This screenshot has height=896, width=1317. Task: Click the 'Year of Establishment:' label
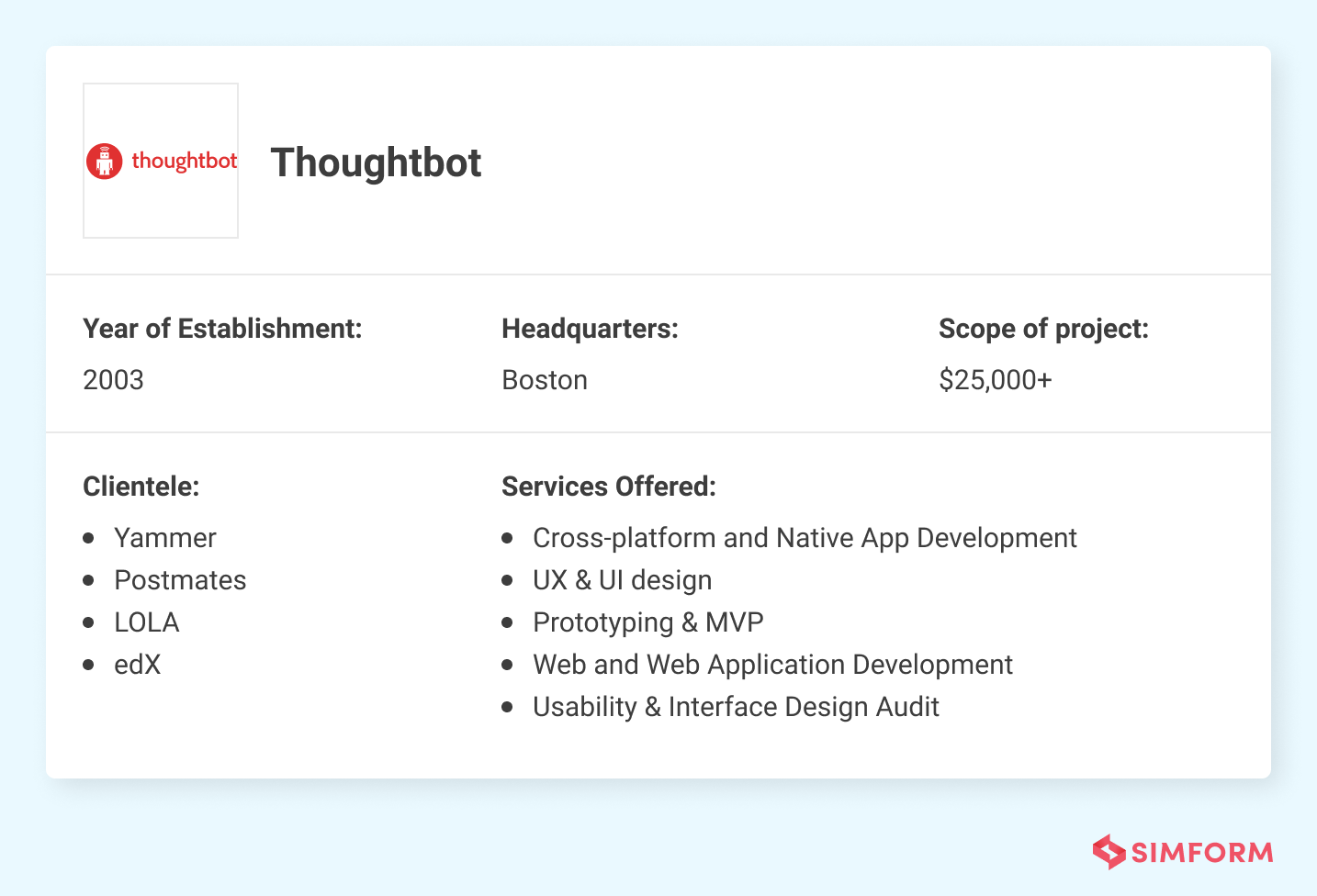222,329
